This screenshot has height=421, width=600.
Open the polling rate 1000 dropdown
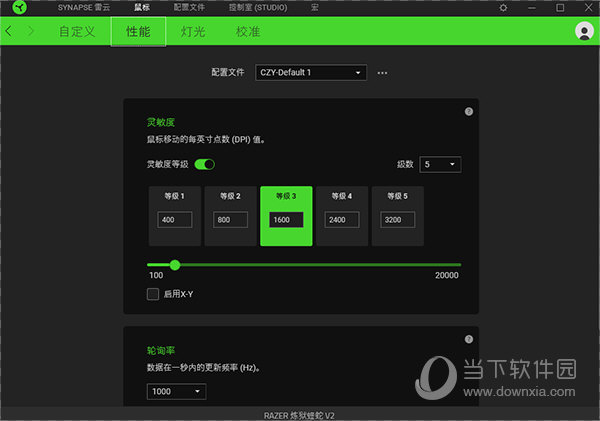tap(176, 391)
